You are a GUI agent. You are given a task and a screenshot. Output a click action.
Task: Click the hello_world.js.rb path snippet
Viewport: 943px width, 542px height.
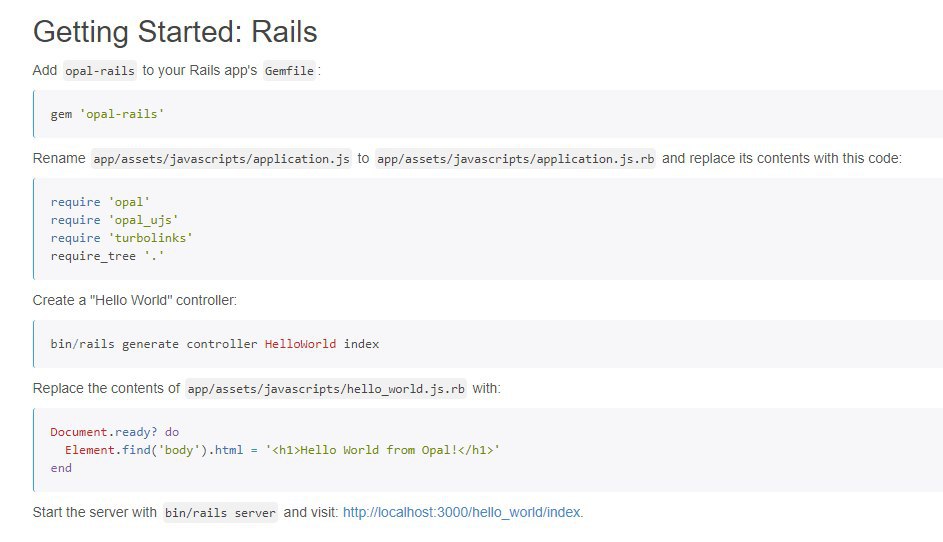pyautogui.click(x=326, y=389)
